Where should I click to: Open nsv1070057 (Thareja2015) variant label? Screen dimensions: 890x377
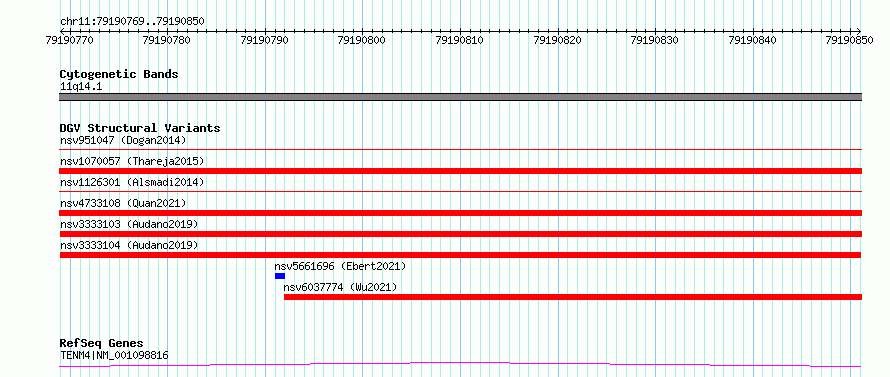click(x=132, y=161)
